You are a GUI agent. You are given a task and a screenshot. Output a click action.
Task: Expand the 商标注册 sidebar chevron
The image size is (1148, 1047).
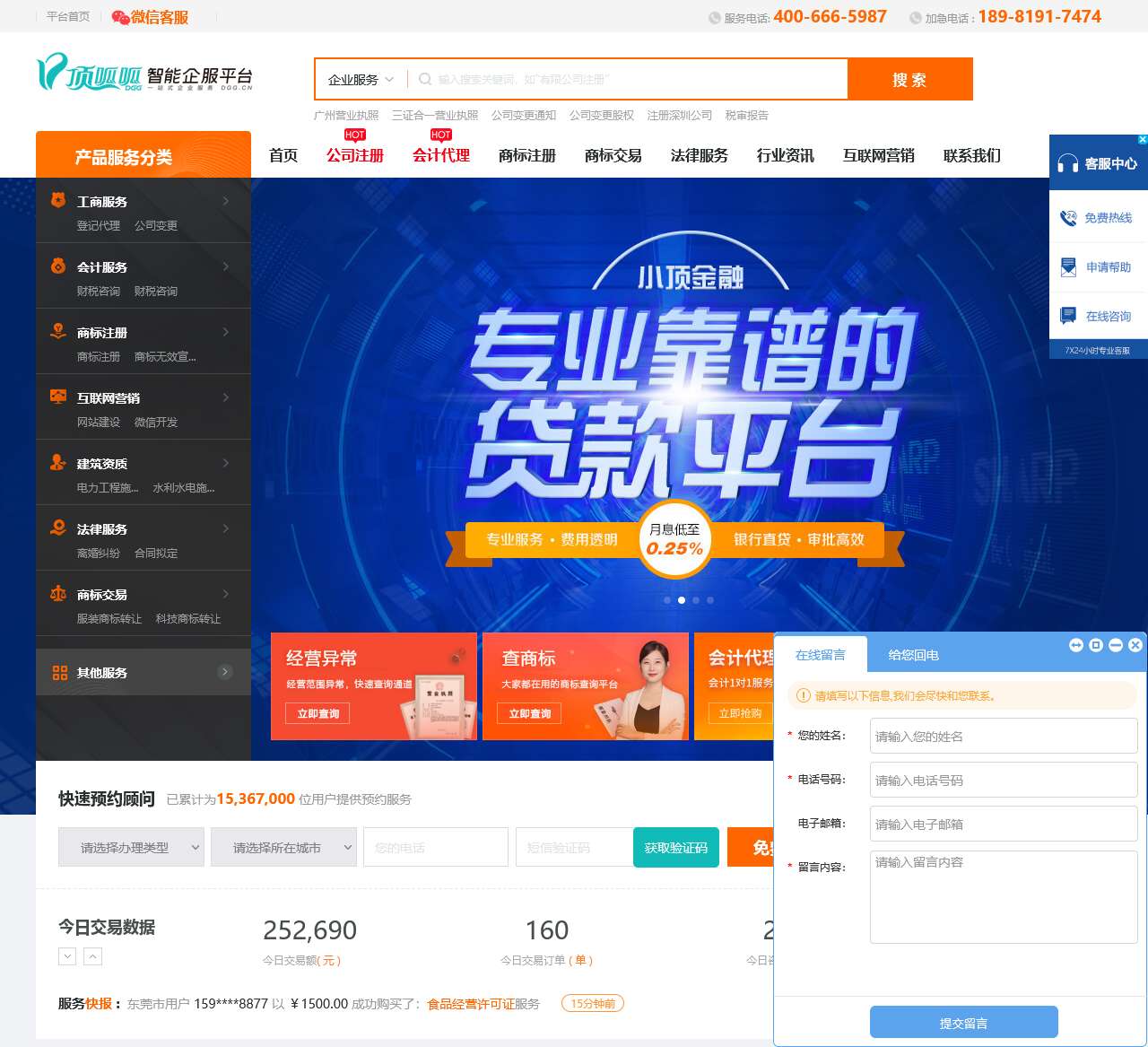(225, 332)
